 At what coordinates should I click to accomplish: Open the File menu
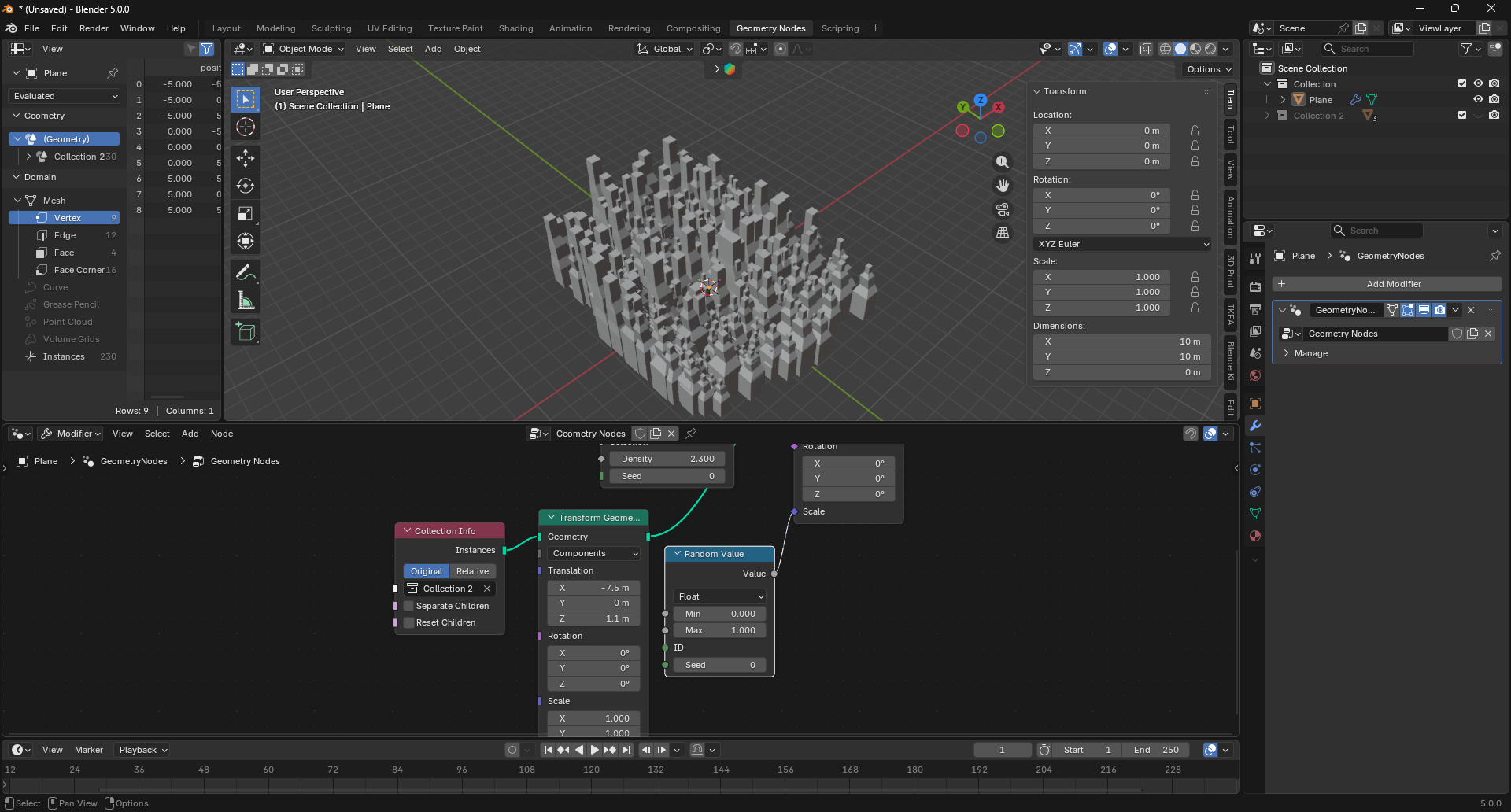coord(31,28)
